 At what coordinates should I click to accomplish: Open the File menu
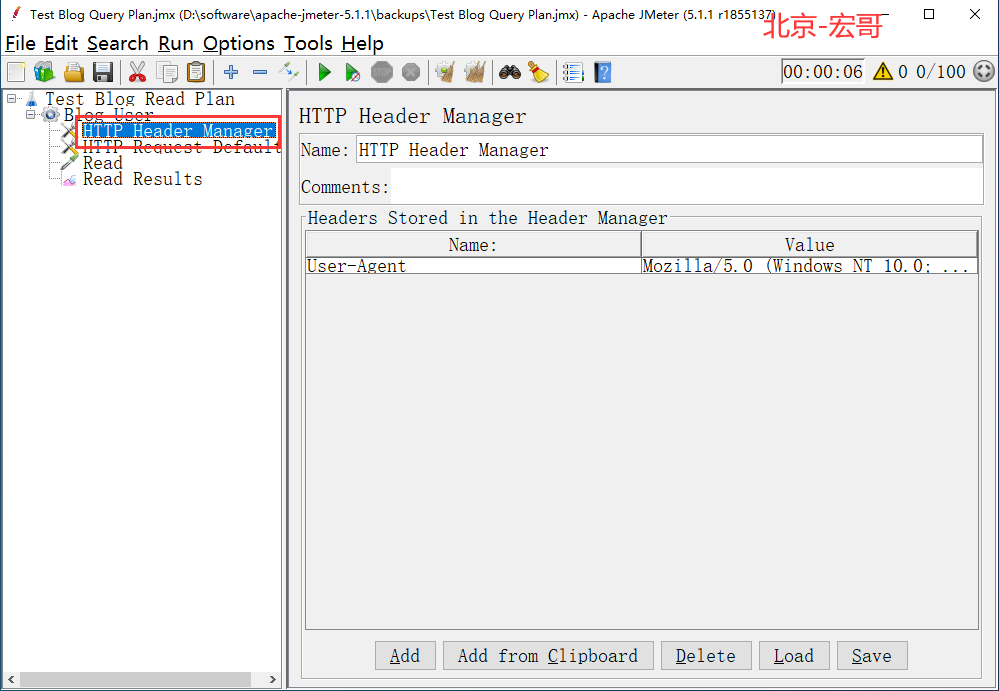pyautogui.click(x=20, y=43)
